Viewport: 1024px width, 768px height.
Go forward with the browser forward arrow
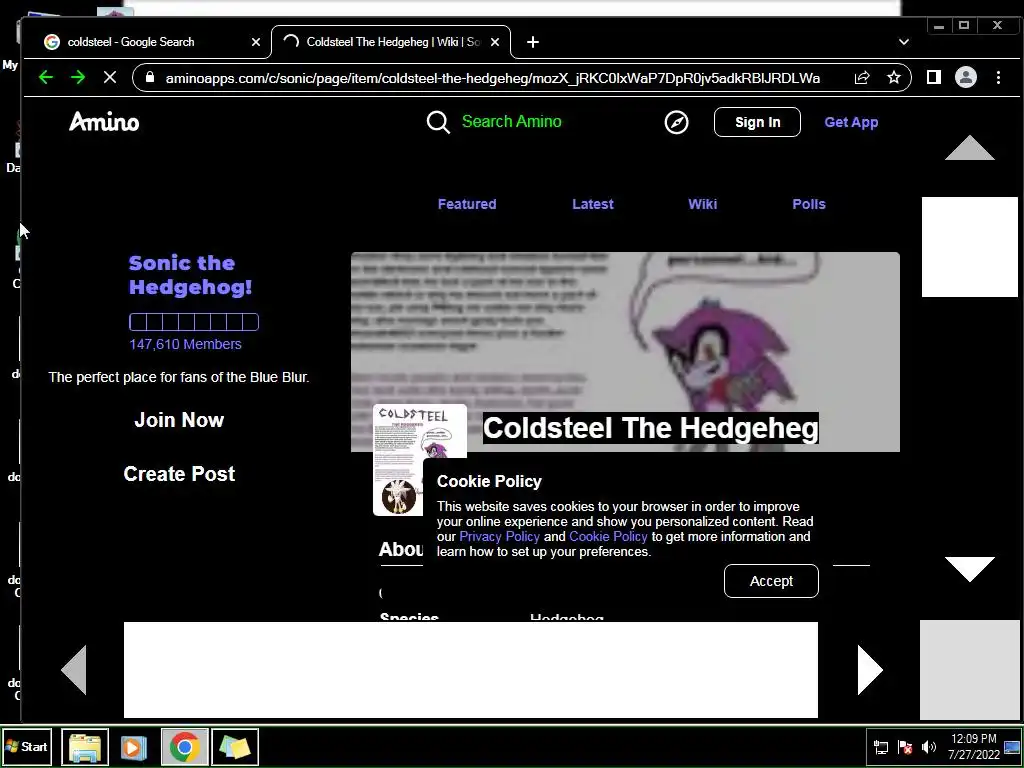point(78,78)
